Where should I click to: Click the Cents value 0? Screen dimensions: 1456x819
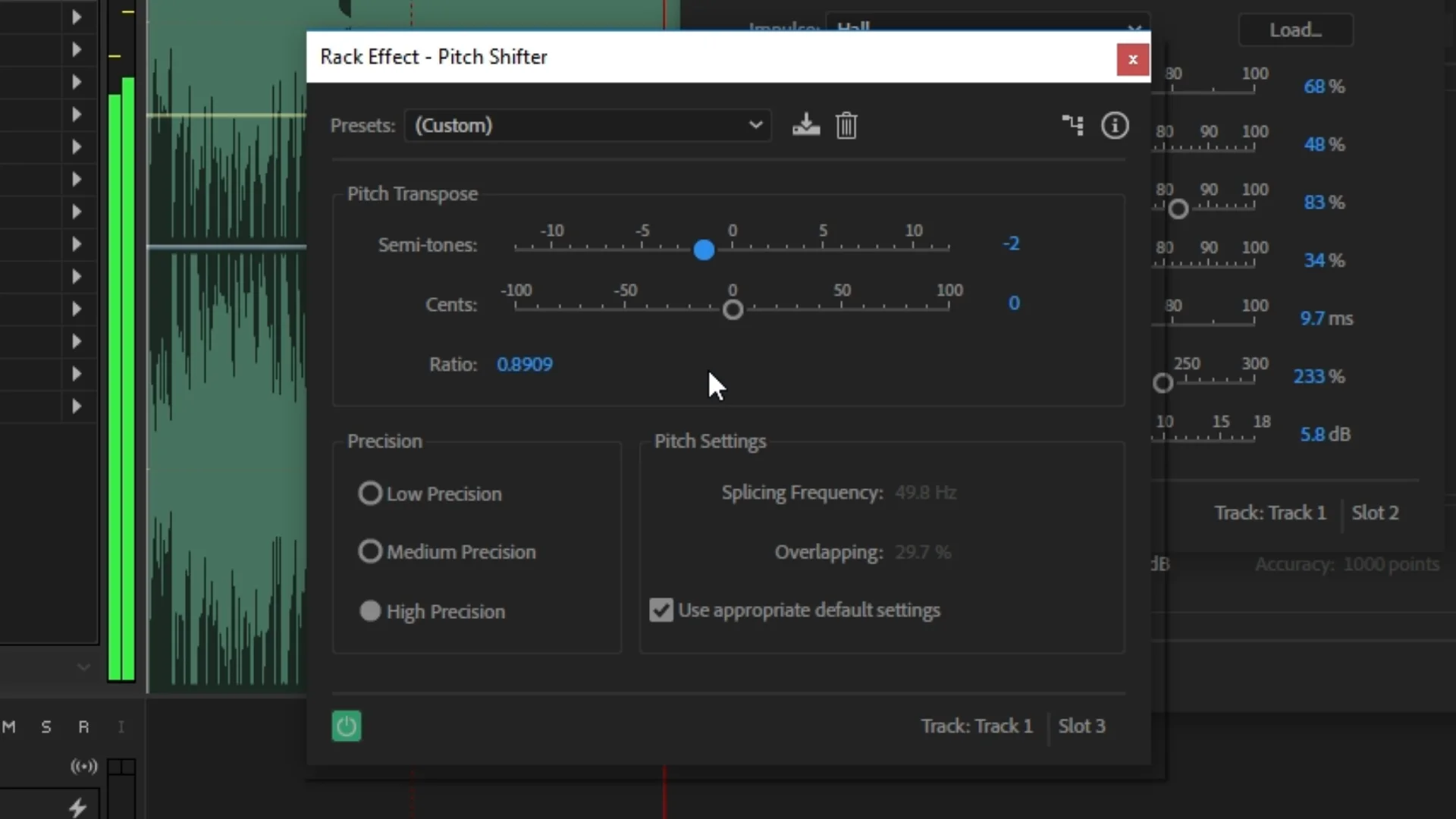1014,303
